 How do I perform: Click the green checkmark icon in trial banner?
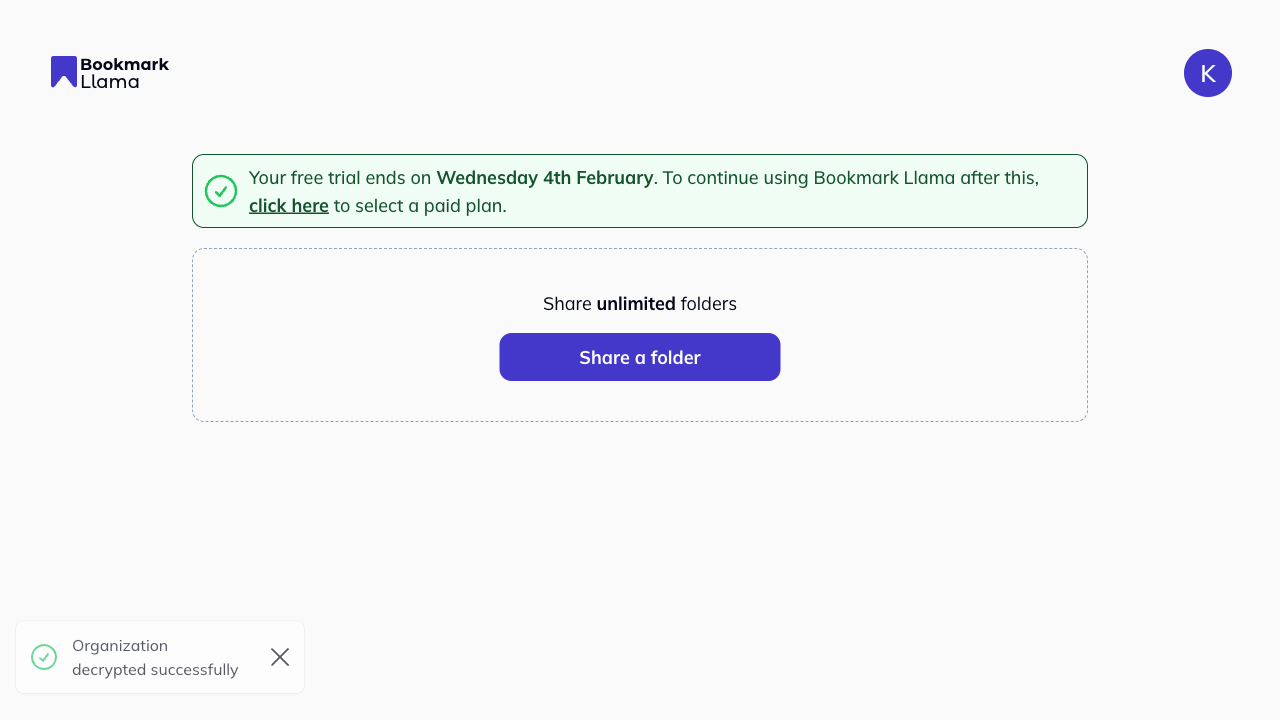pyautogui.click(x=221, y=191)
